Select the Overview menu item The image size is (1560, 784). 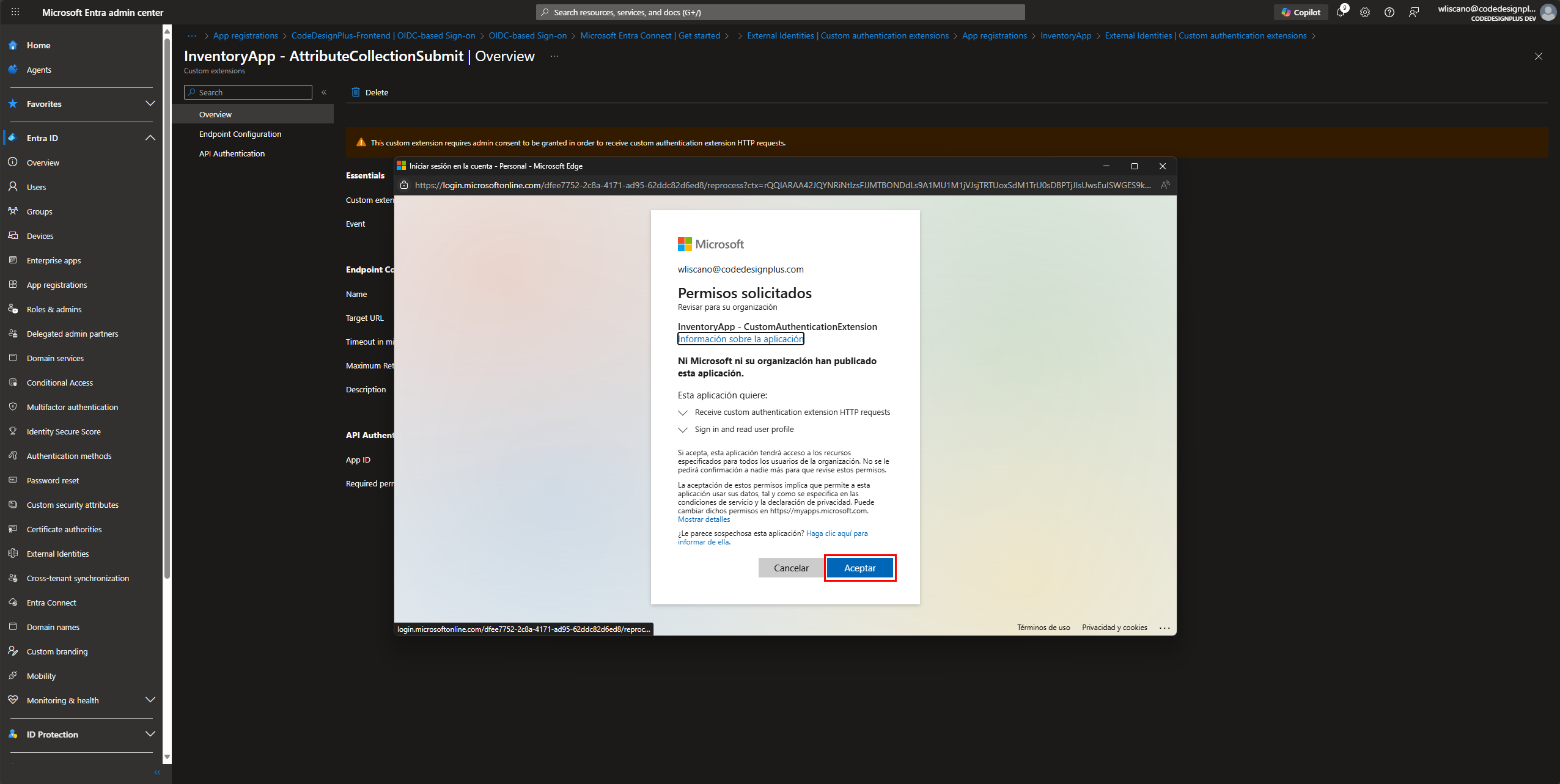[x=253, y=114]
